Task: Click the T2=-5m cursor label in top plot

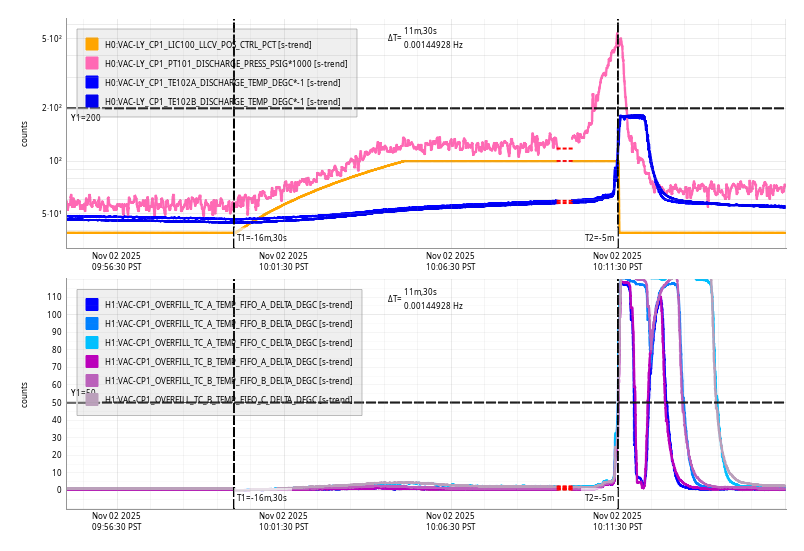Action: [x=599, y=238]
